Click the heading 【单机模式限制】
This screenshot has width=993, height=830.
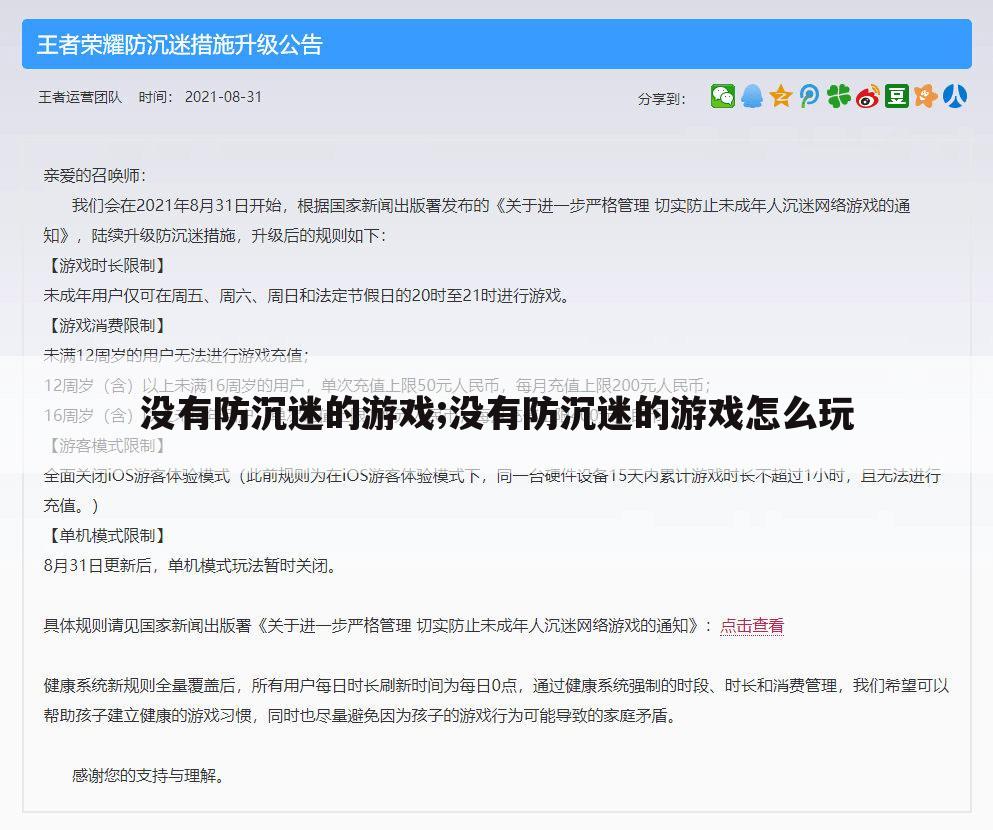[107, 536]
